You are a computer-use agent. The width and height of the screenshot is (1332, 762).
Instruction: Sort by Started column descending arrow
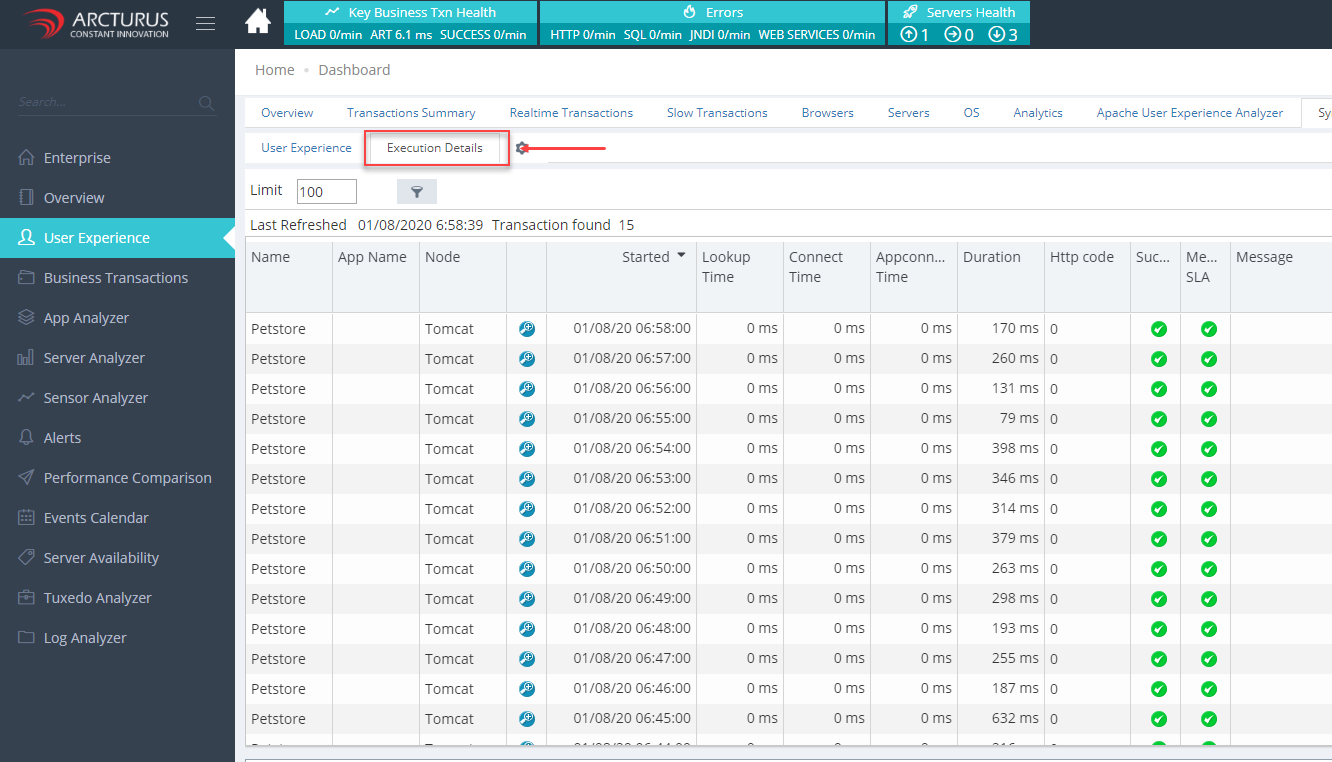click(681, 256)
